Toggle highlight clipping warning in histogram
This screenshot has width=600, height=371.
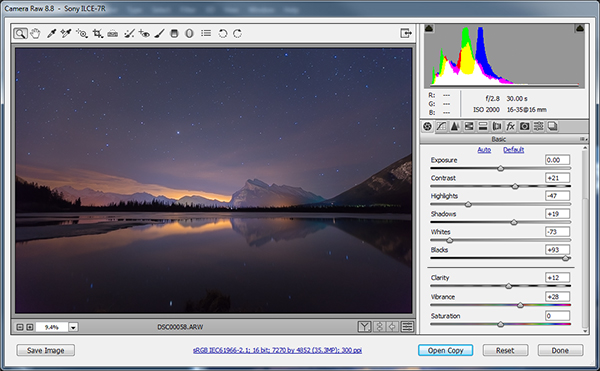coord(580,28)
